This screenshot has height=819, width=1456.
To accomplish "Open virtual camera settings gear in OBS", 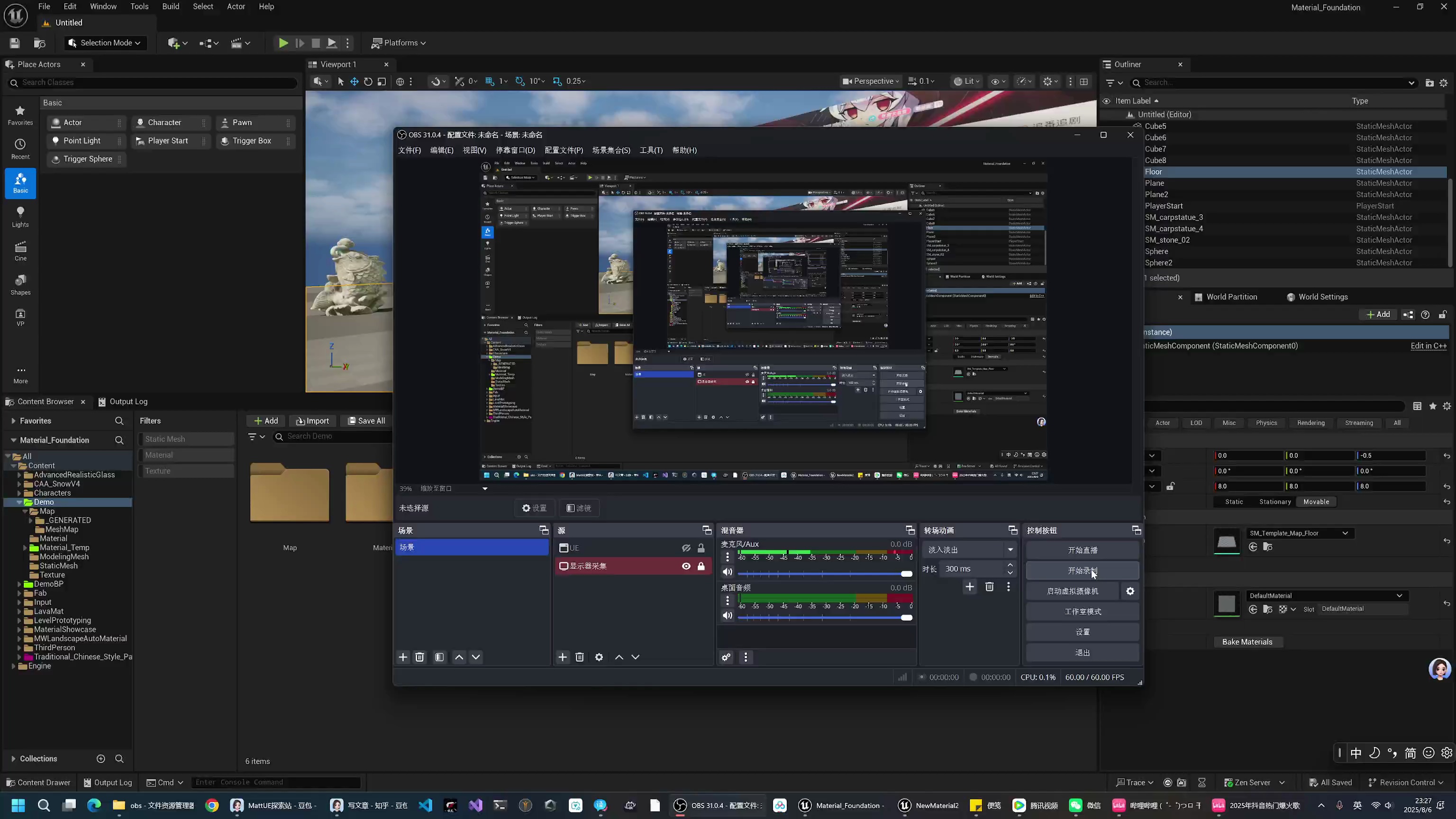I will [1130, 591].
